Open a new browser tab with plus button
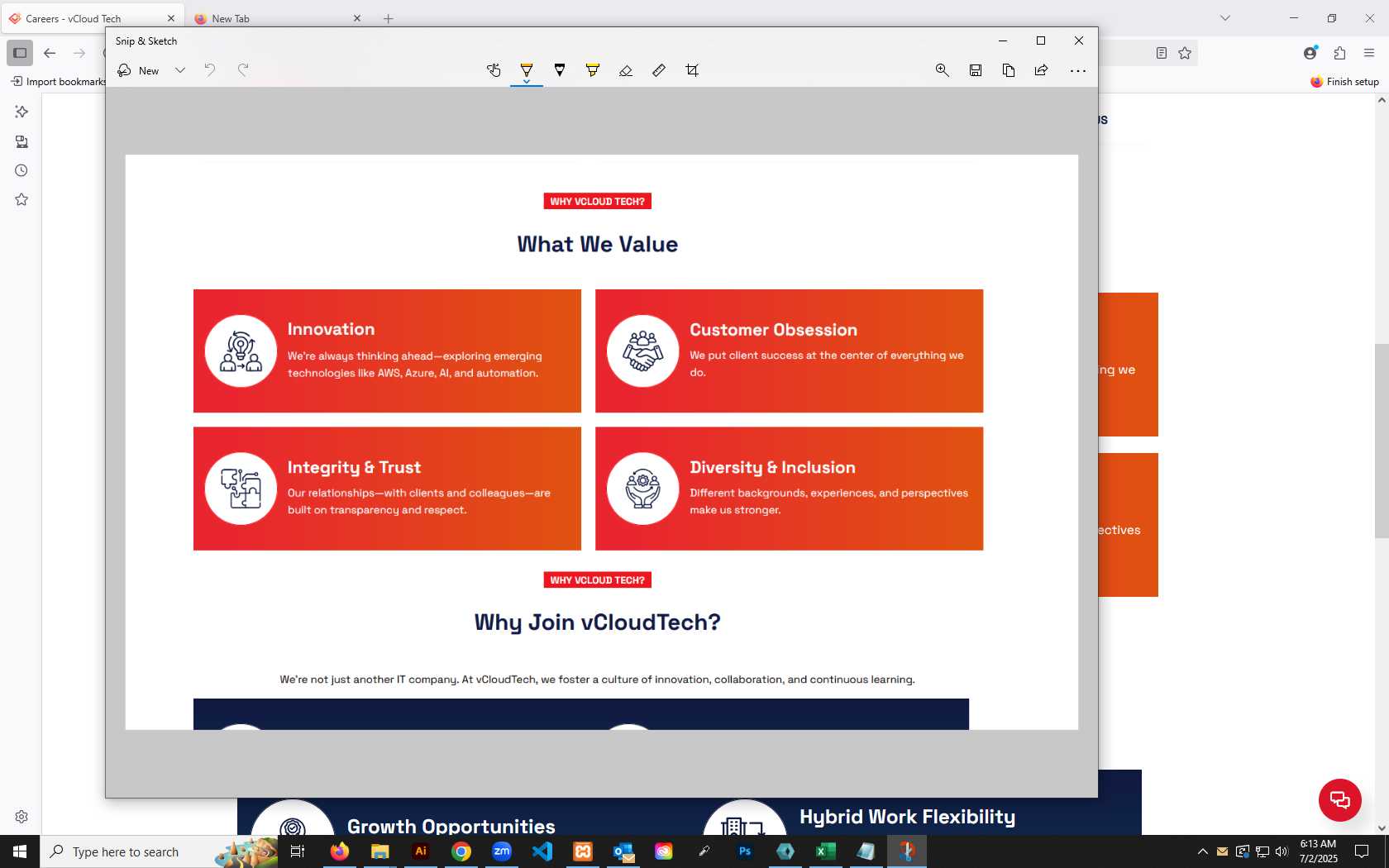Image resolution: width=1389 pixels, height=868 pixels. point(388,18)
